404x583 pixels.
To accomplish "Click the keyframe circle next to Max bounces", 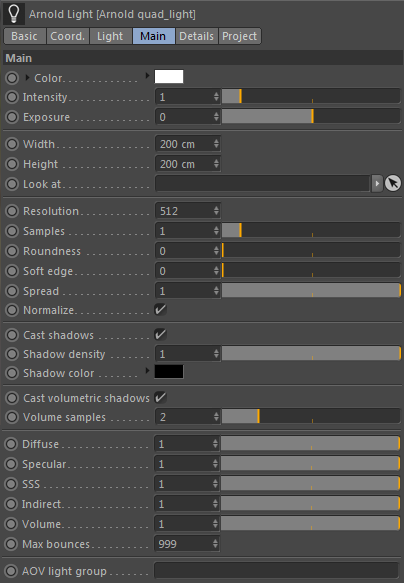I will point(11,544).
